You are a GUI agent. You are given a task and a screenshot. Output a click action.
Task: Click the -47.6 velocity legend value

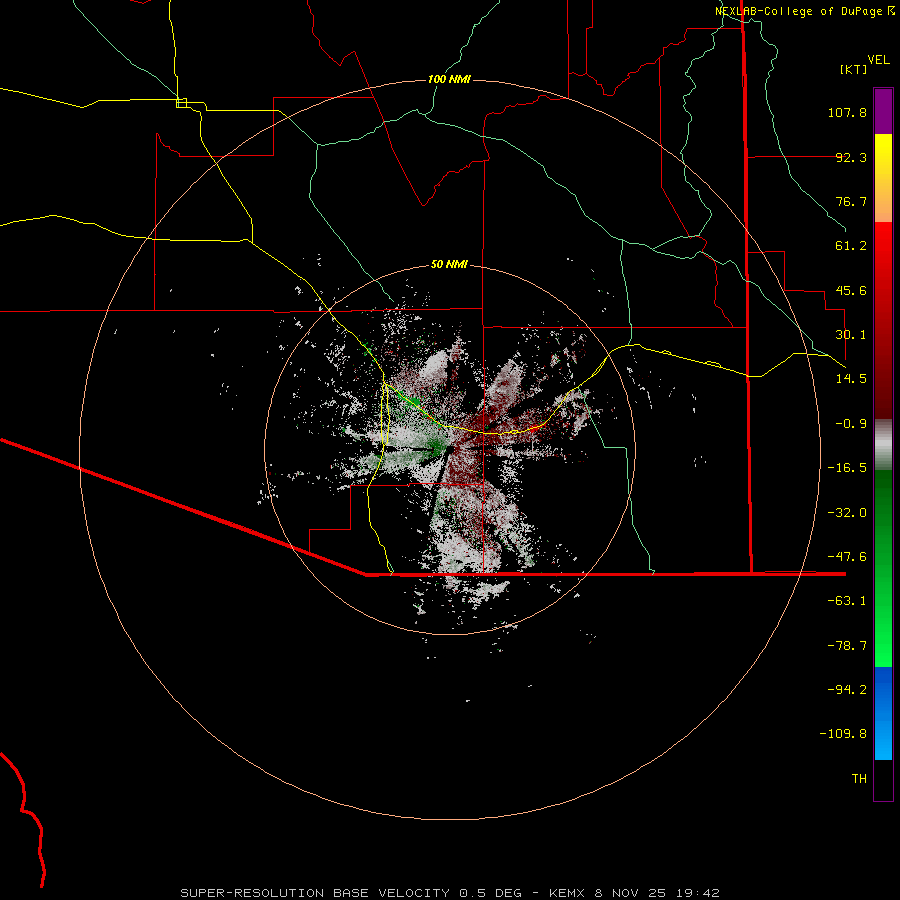[847, 557]
